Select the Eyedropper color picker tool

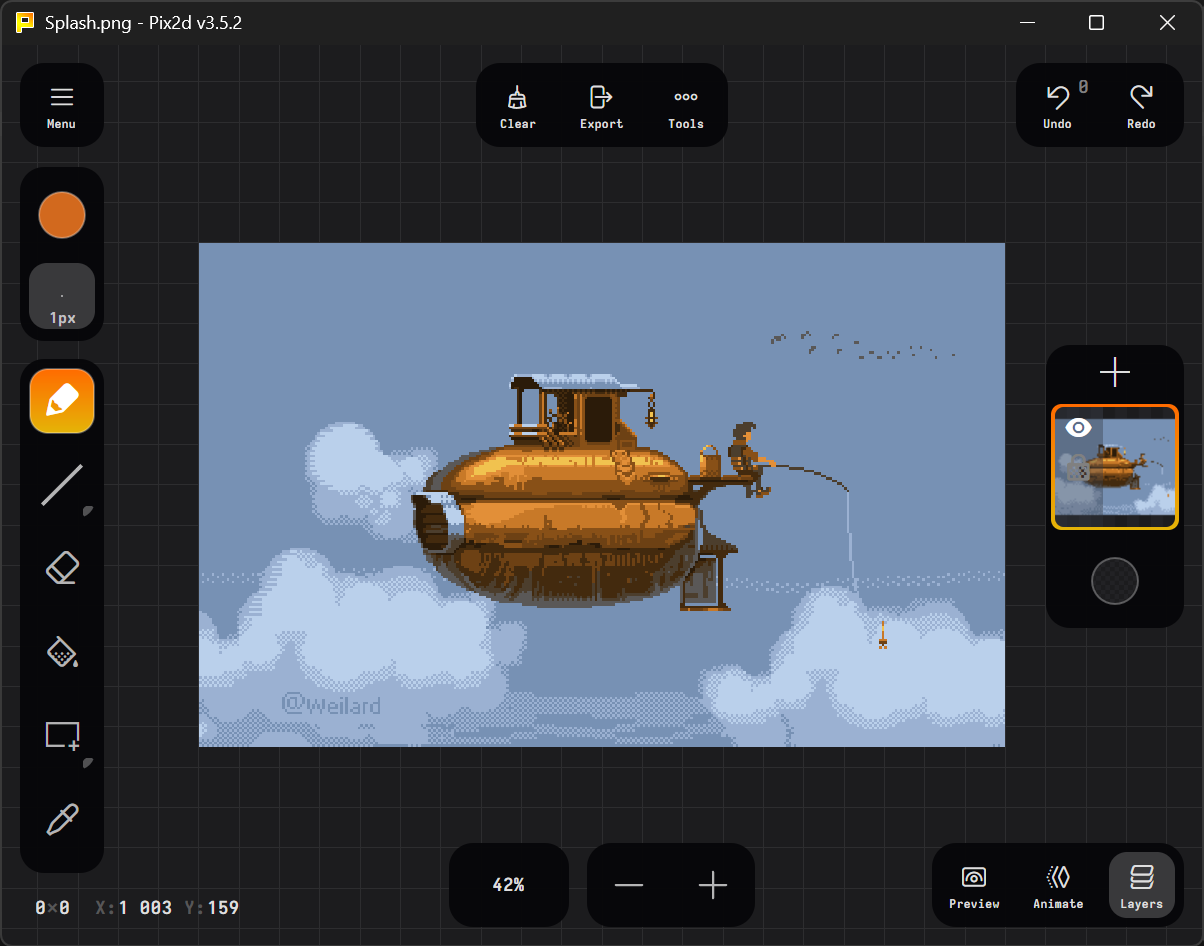pos(62,820)
